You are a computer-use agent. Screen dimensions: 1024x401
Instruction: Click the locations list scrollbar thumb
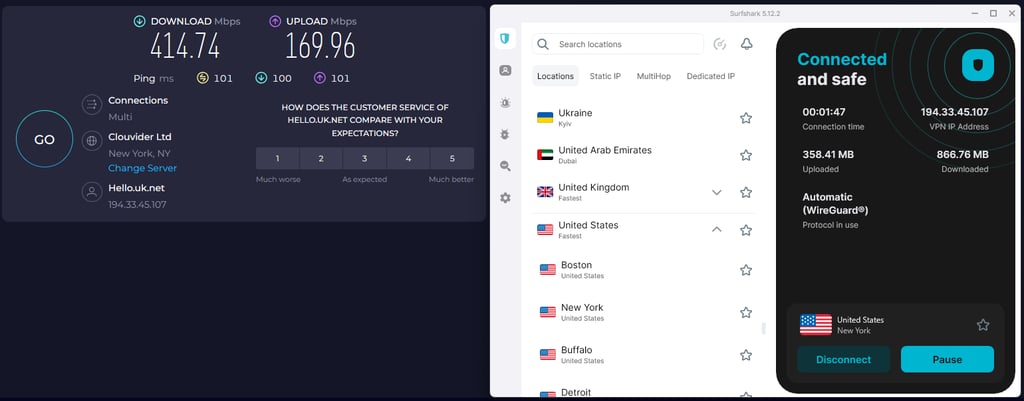coord(763,329)
